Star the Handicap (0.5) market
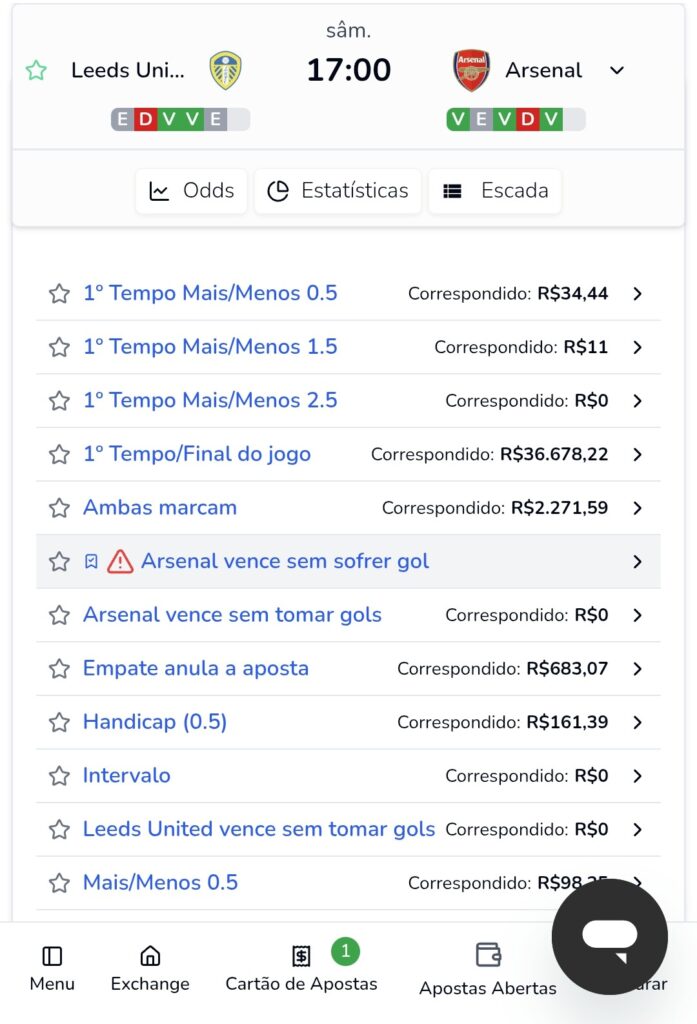The width and height of the screenshot is (697, 1024). (58, 722)
